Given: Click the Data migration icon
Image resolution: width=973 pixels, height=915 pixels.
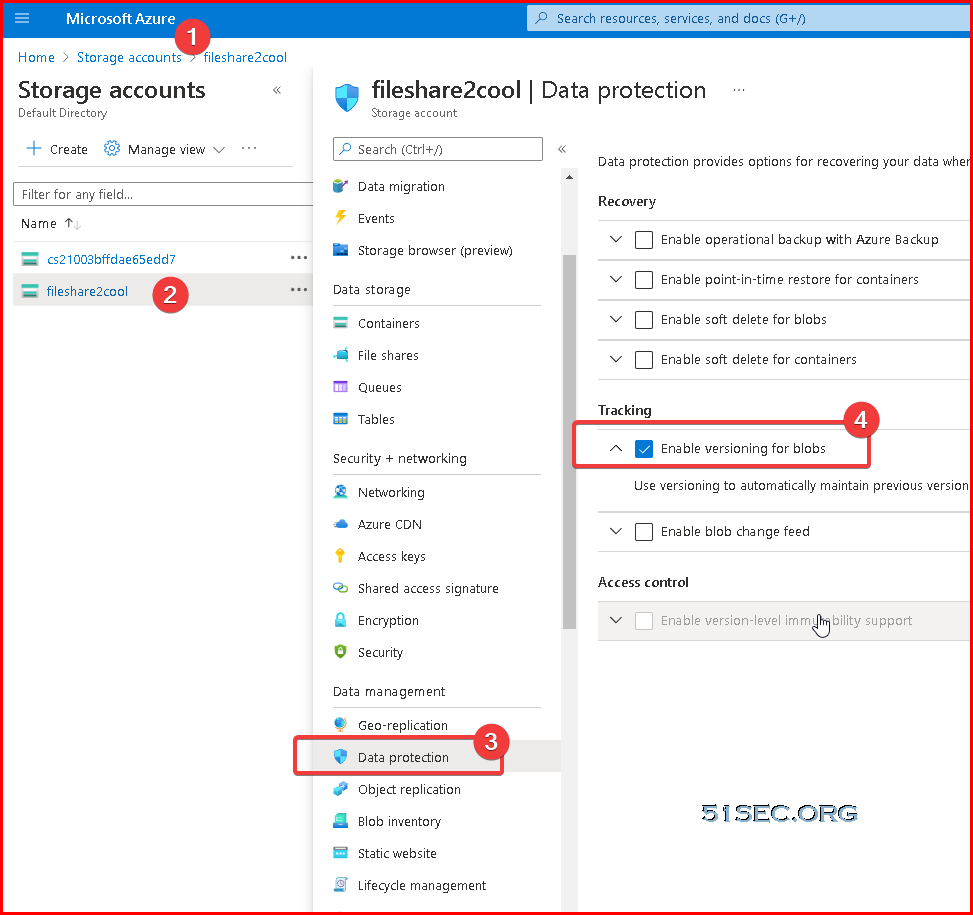Looking at the screenshot, I should tap(340, 186).
